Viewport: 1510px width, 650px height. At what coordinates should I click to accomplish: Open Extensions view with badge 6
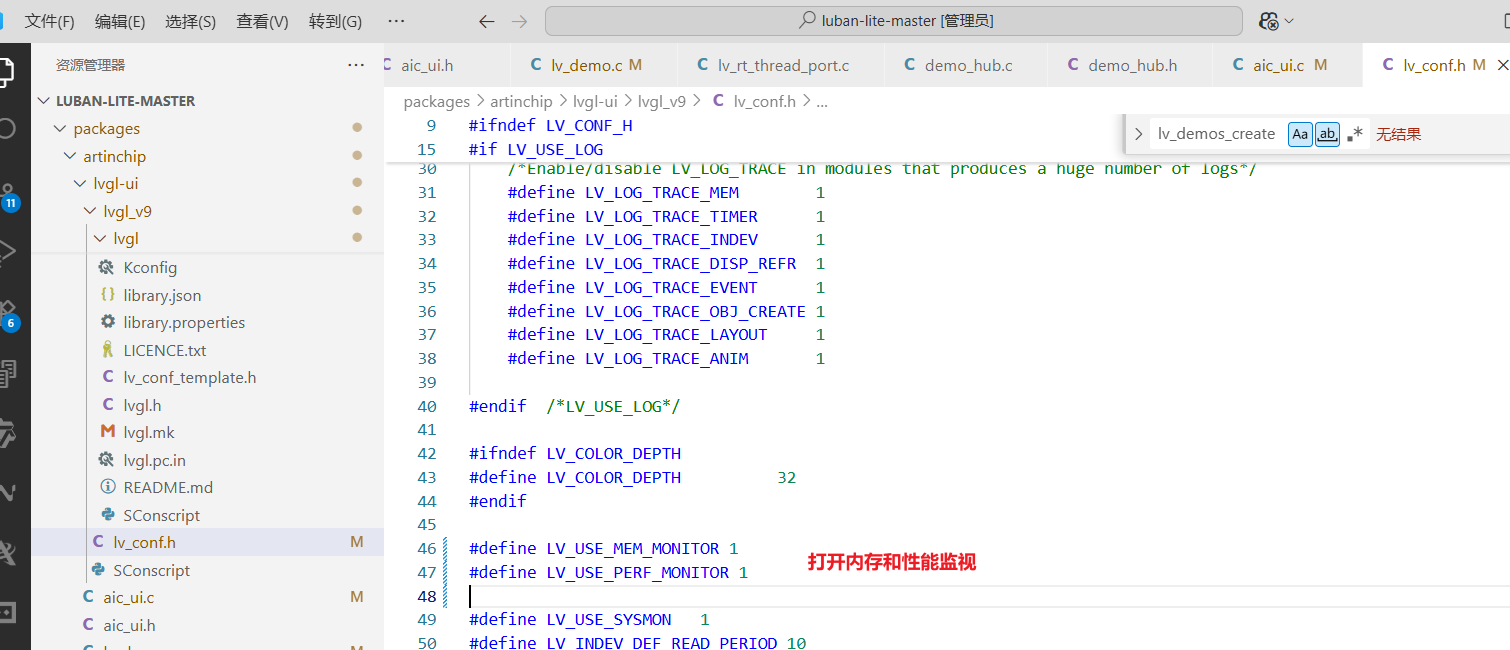point(8,315)
